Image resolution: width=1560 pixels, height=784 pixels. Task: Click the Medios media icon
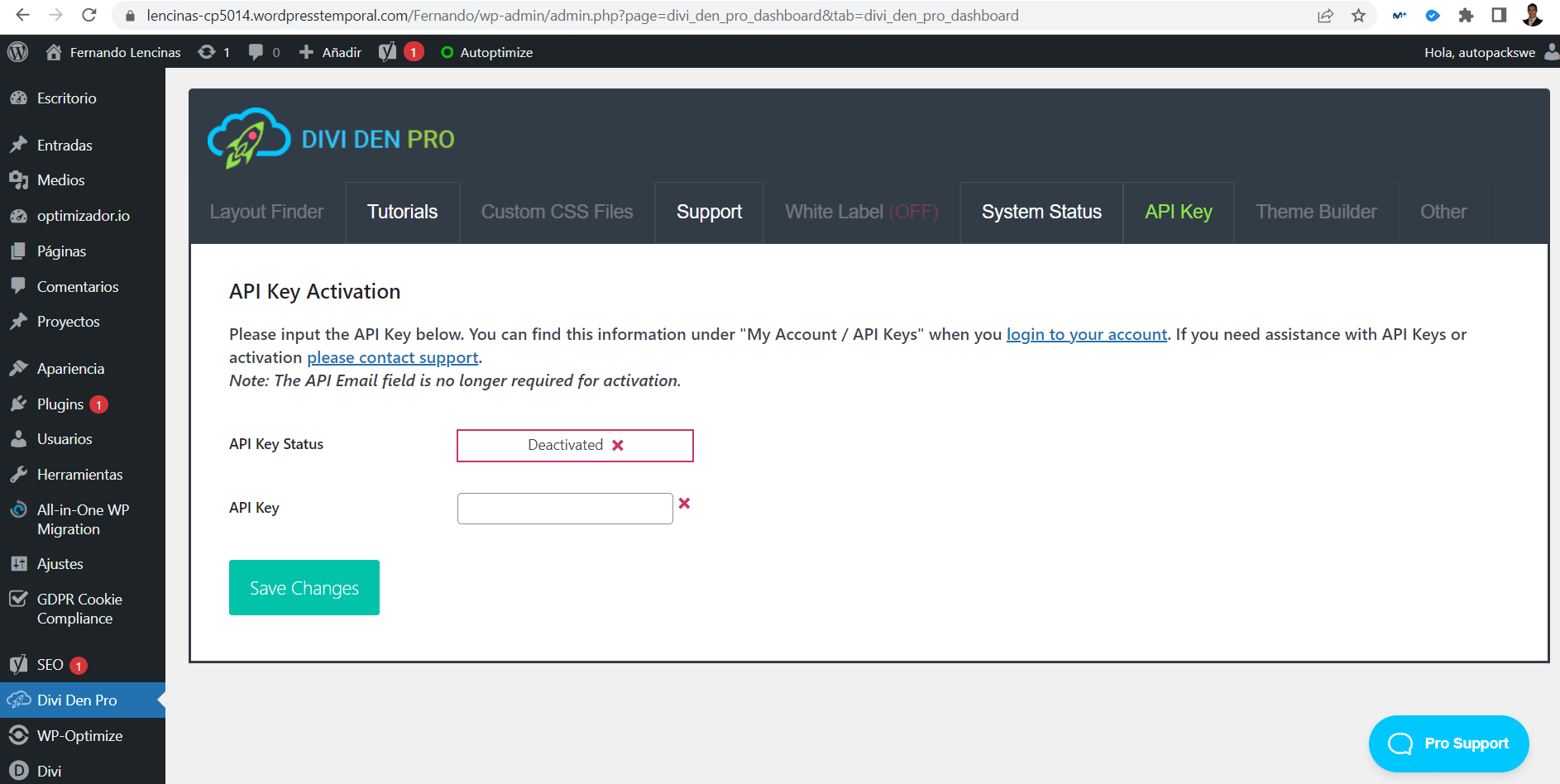(18, 179)
